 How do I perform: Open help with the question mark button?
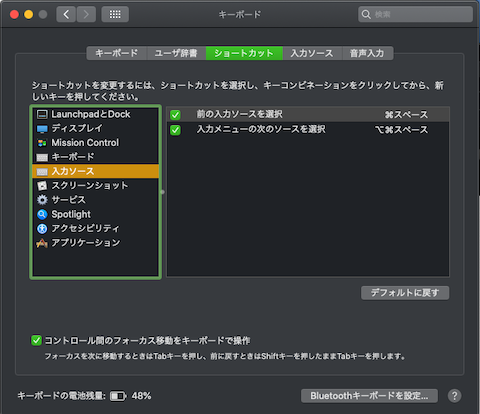(x=454, y=396)
